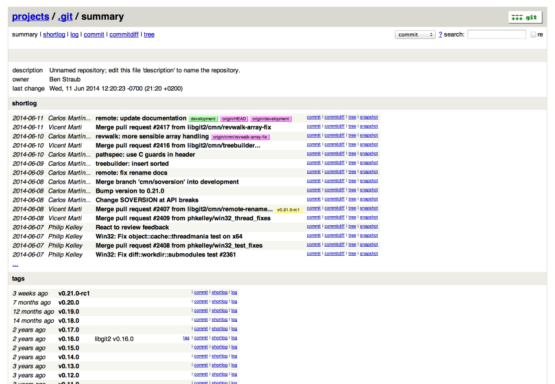Viewport: 555px width, 384px height.
Task: Open the v0.19.0 tag name
Action: (x=69, y=312)
